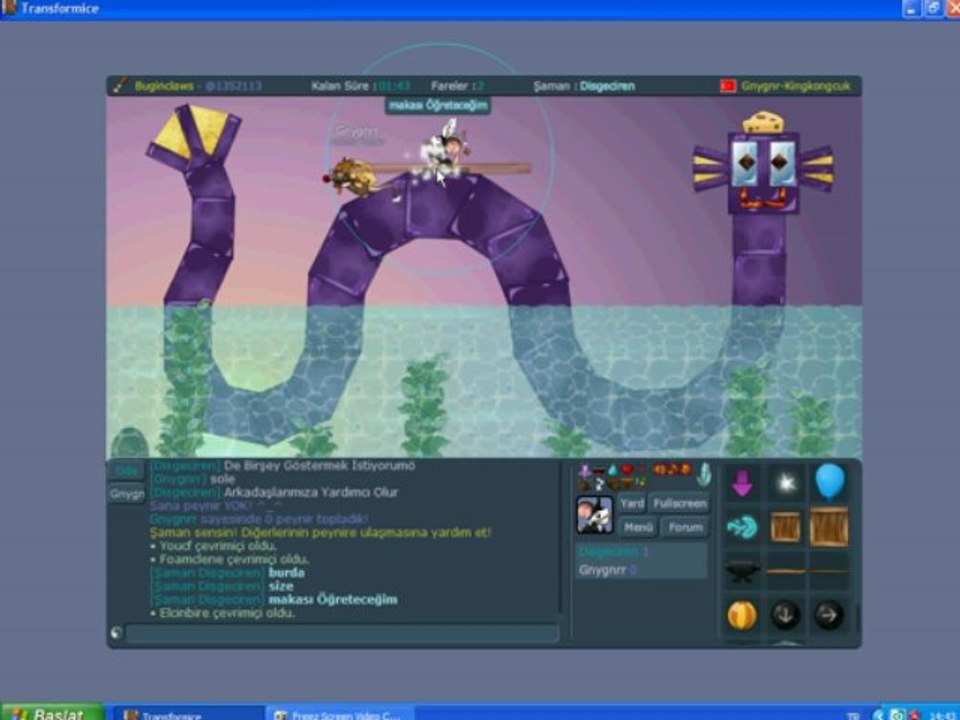The image size is (960, 720).
Task: Click the white shaman mouse on the arch
Action: [442, 149]
